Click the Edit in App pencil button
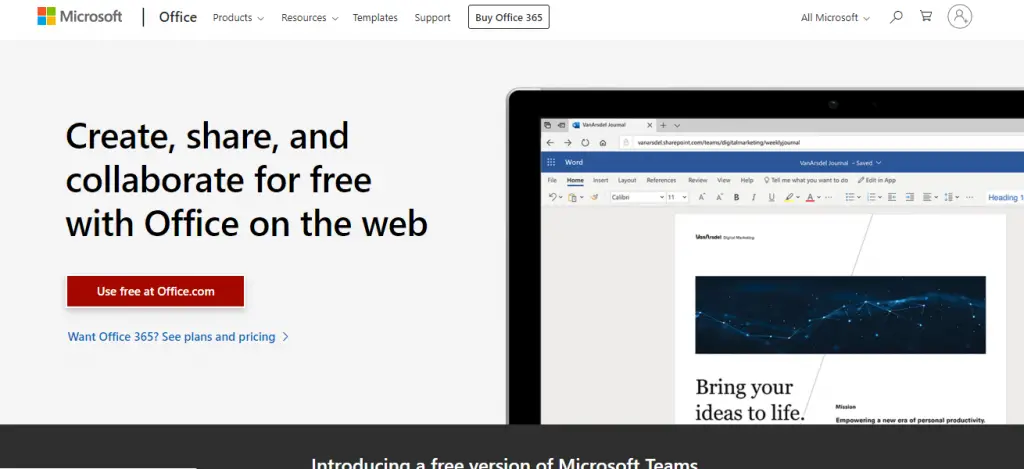This screenshot has width=1024, height=469. pos(877,180)
